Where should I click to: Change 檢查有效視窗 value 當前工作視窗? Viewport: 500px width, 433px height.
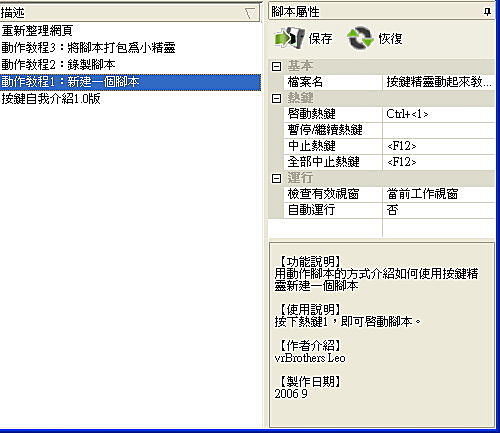tap(439, 194)
